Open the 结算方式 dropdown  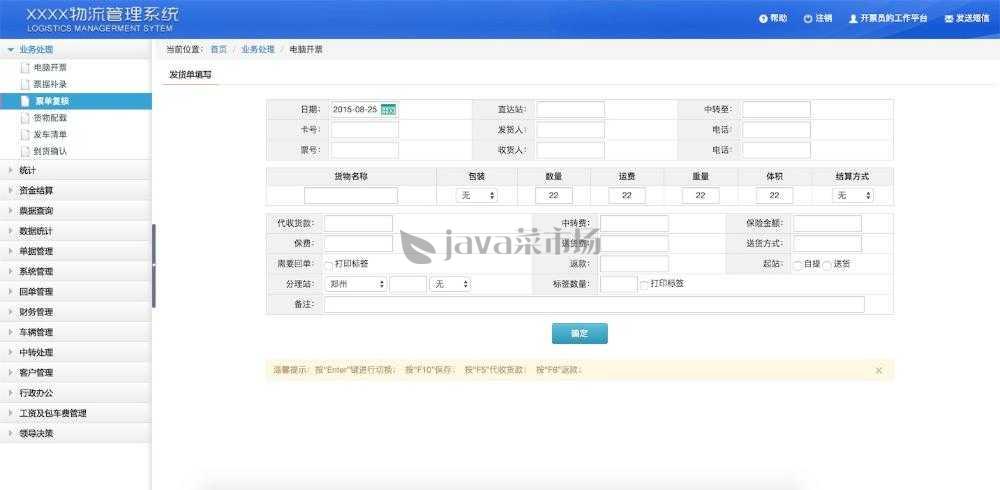(x=853, y=196)
